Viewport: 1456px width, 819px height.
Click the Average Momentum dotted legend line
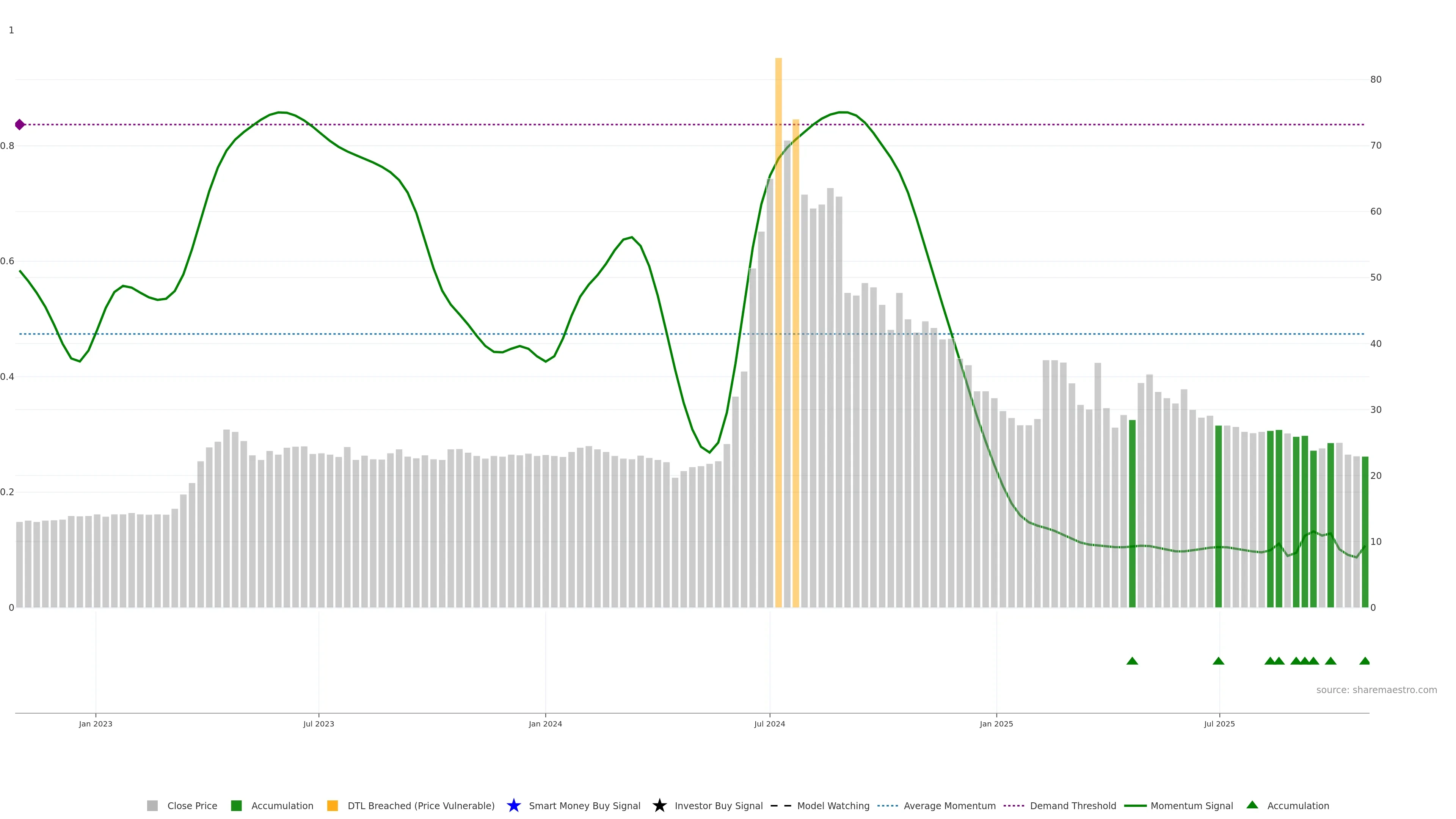pyautogui.click(x=887, y=806)
